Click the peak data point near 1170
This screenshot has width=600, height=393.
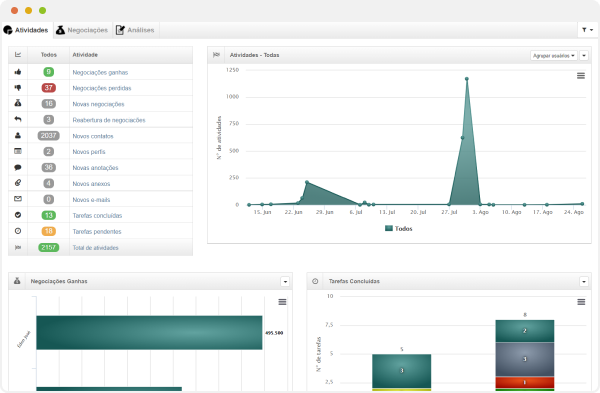click(x=467, y=79)
